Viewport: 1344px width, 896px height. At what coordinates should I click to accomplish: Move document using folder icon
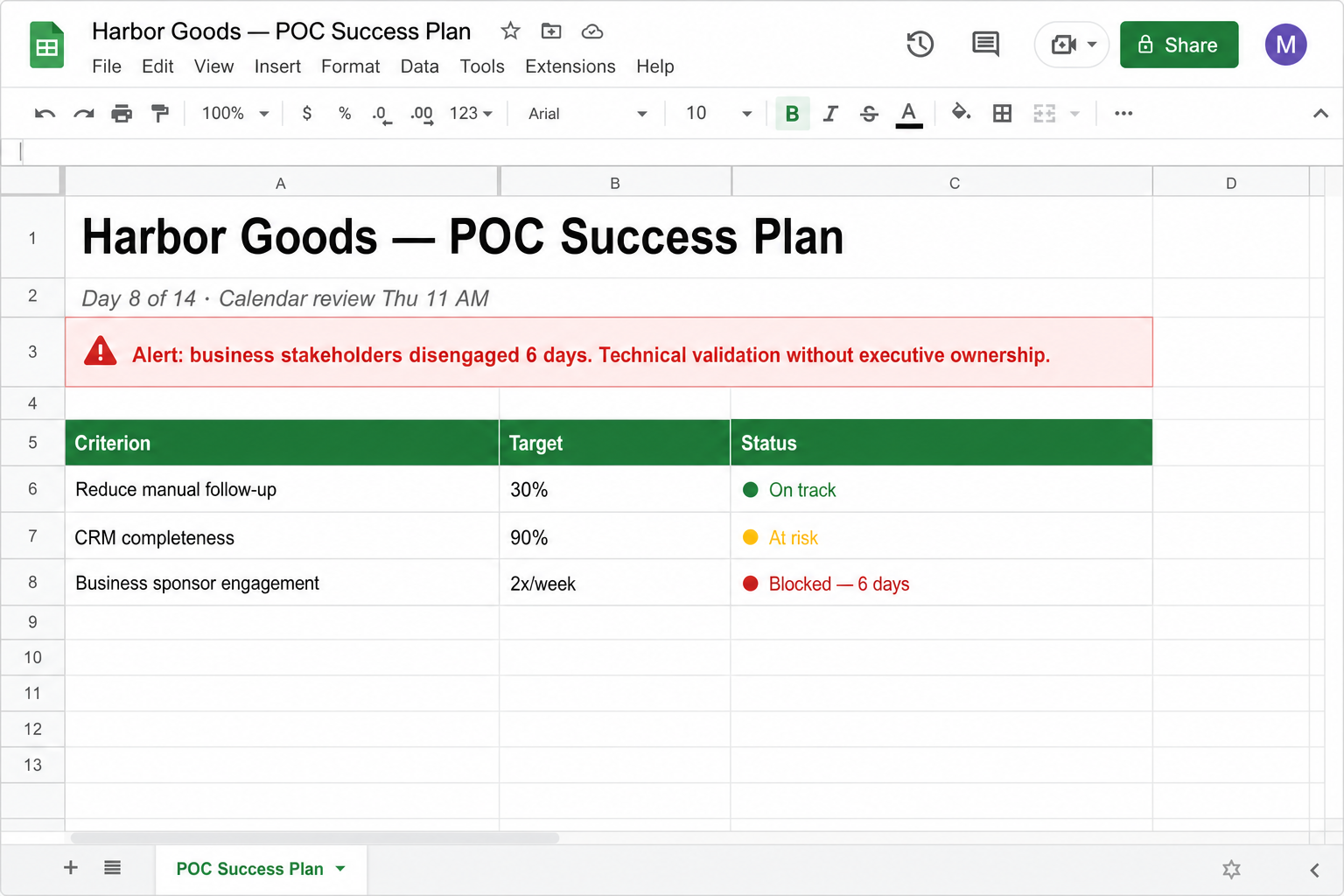[551, 31]
